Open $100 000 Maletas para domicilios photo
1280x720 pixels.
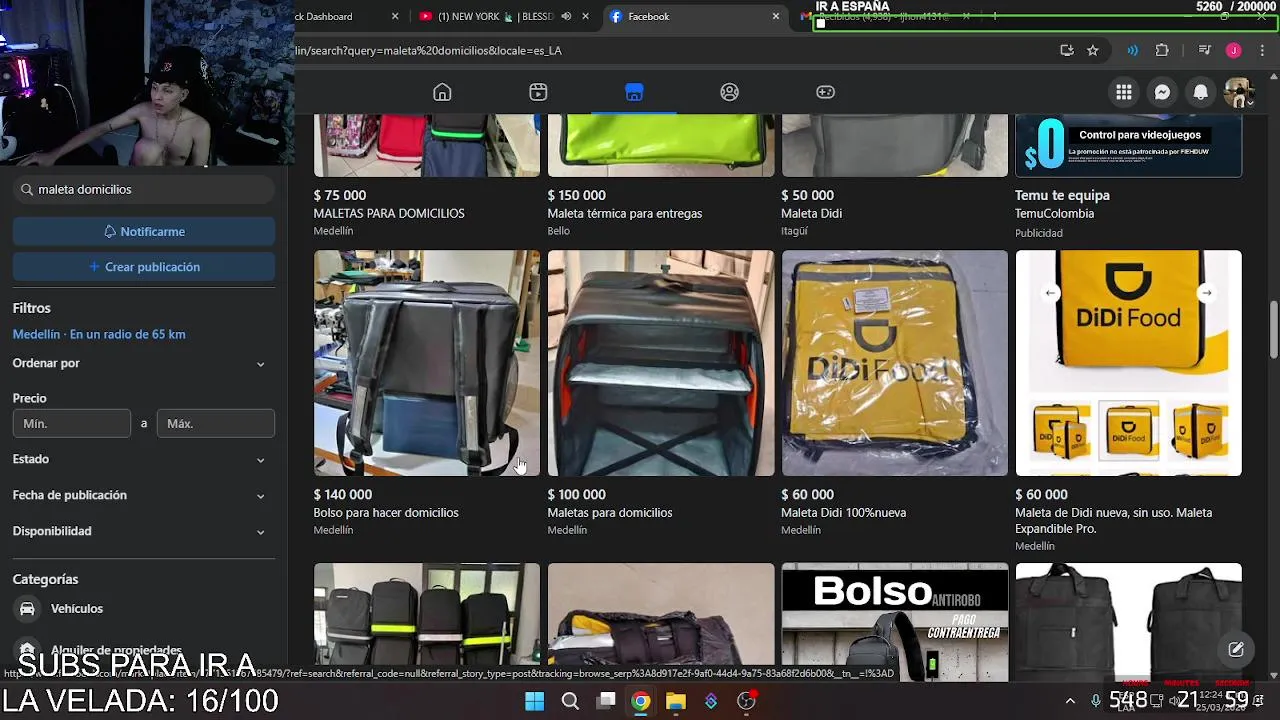pos(661,363)
